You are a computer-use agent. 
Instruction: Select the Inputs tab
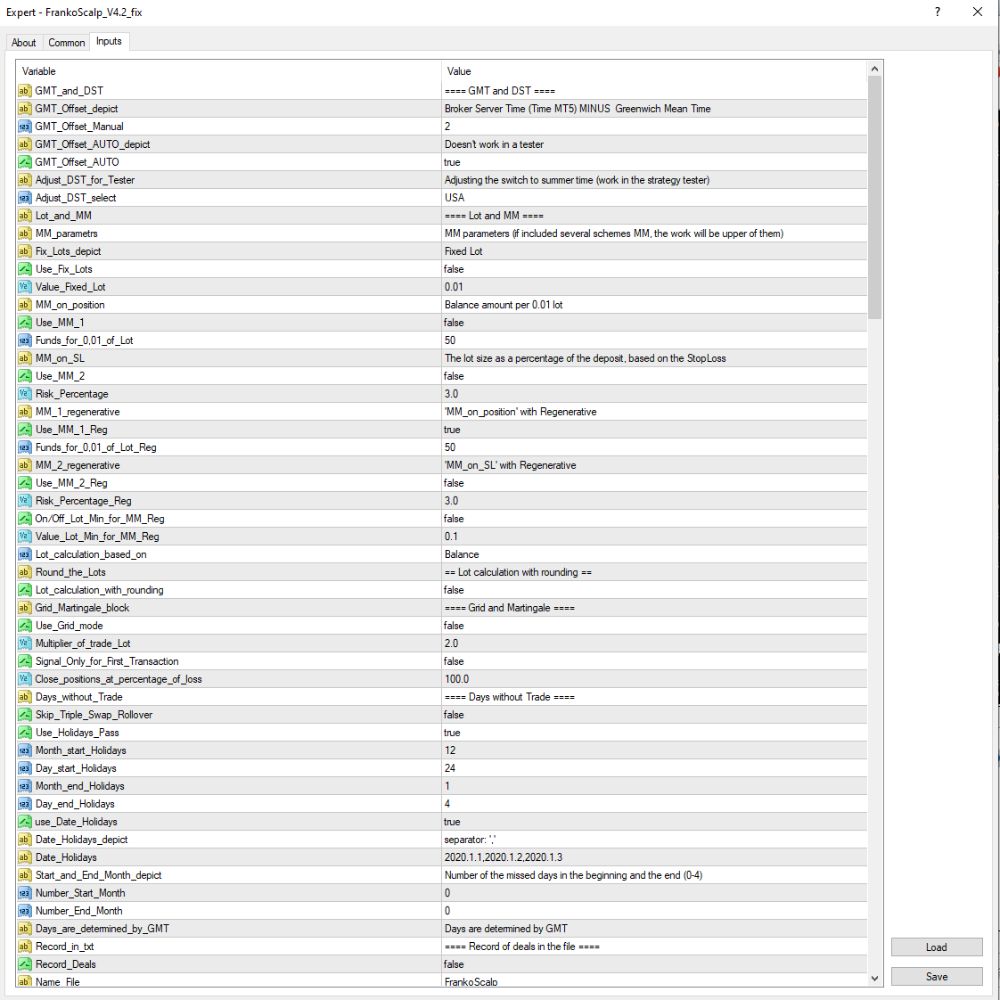click(x=109, y=41)
